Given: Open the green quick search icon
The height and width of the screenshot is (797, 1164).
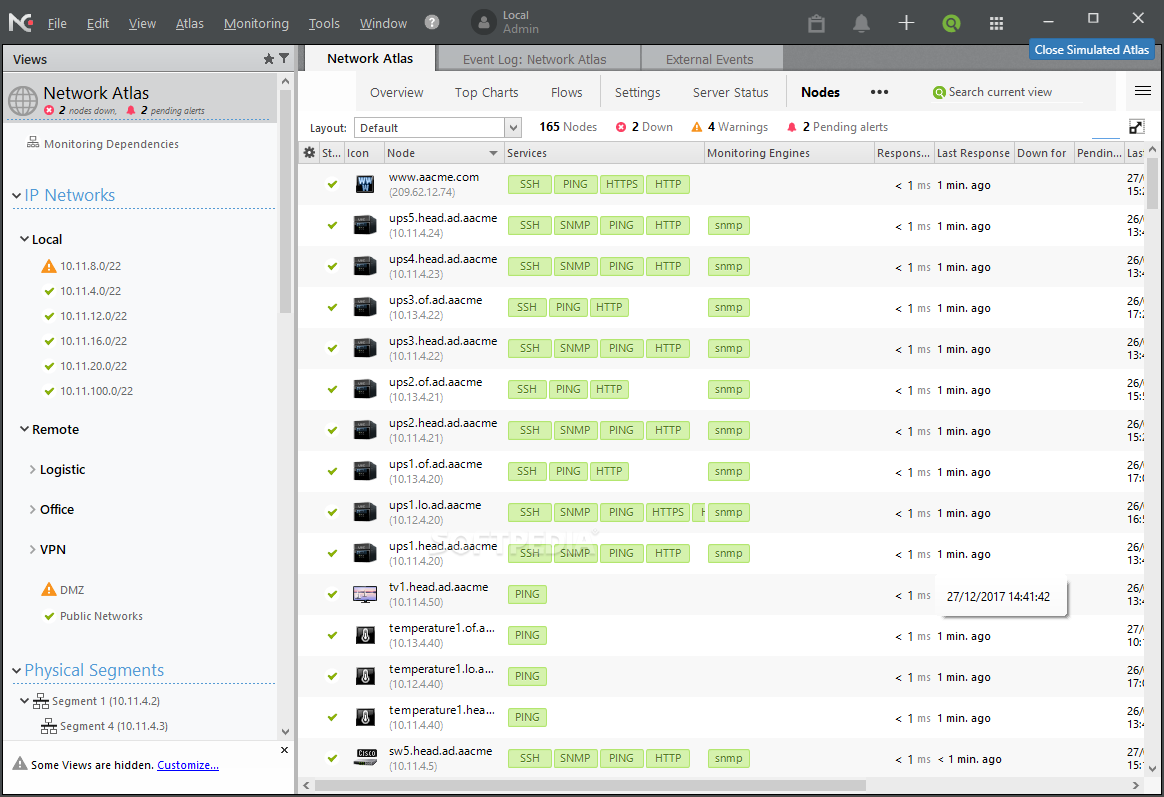Looking at the screenshot, I should 951,23.
